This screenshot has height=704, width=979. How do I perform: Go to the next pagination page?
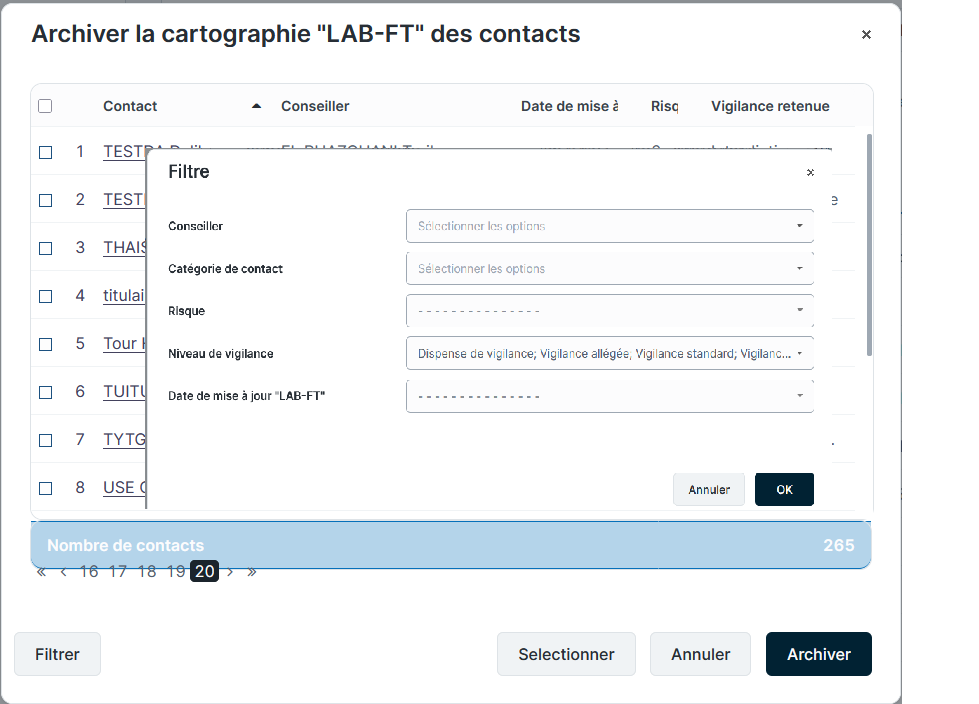point(230,572)
